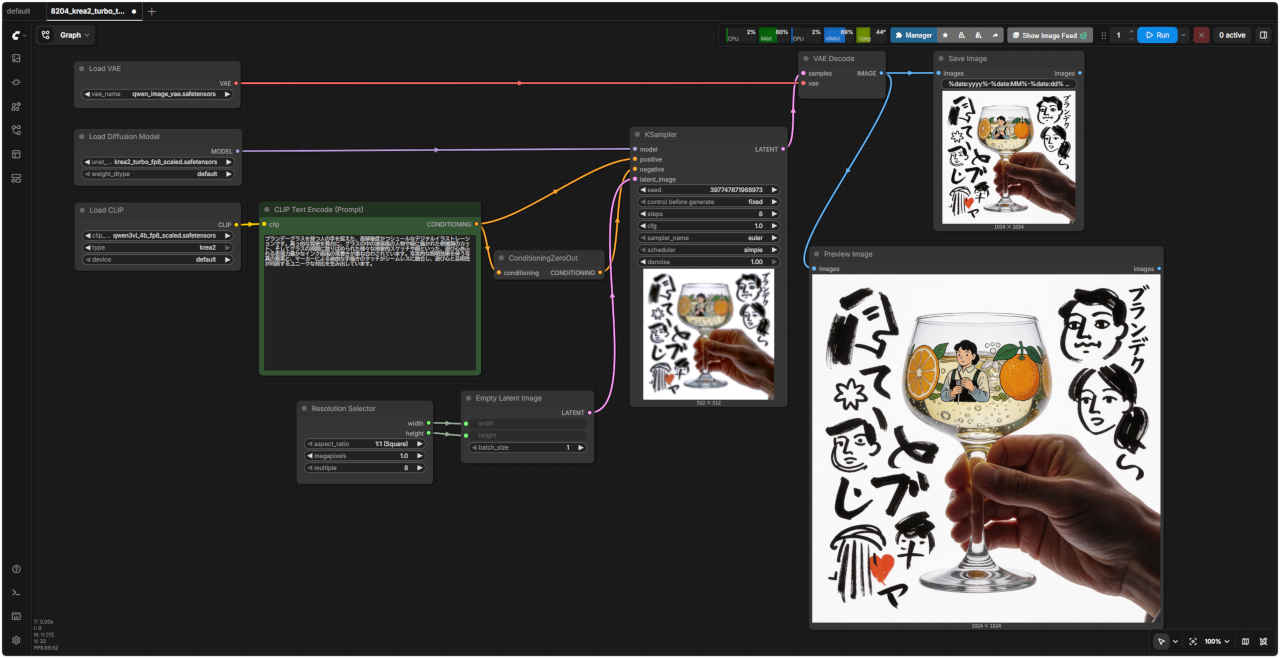
Task: Collapse the KSampler node with its dot
Action: 637,134
